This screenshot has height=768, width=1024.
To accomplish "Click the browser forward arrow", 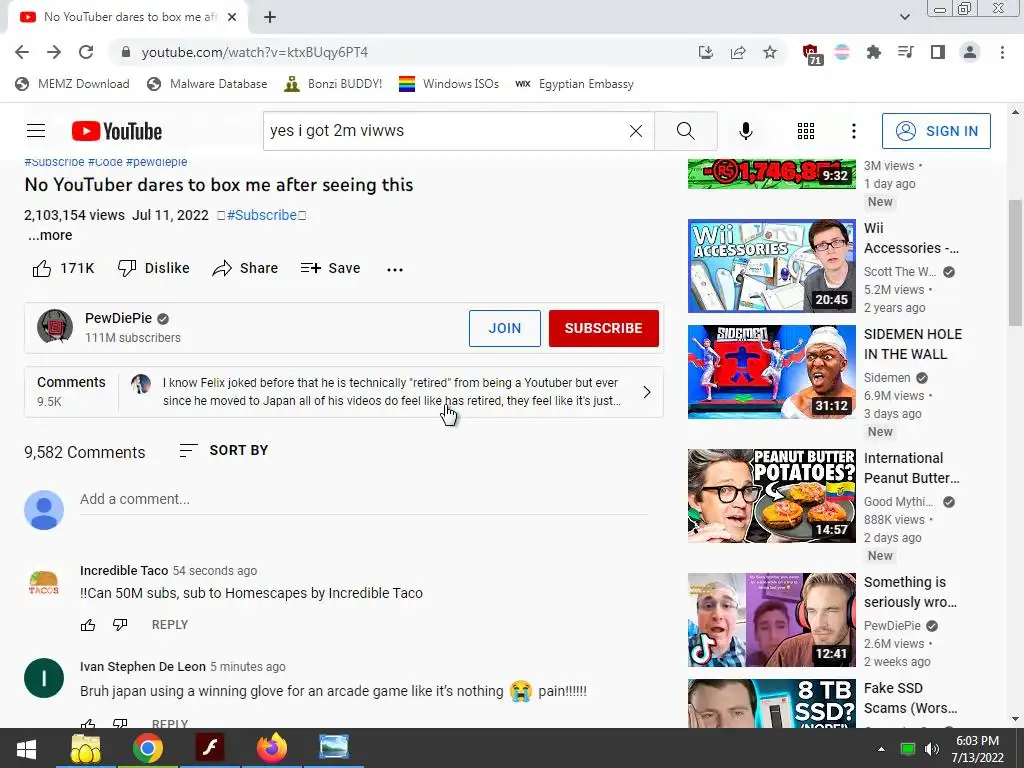I will pos(54,52).
